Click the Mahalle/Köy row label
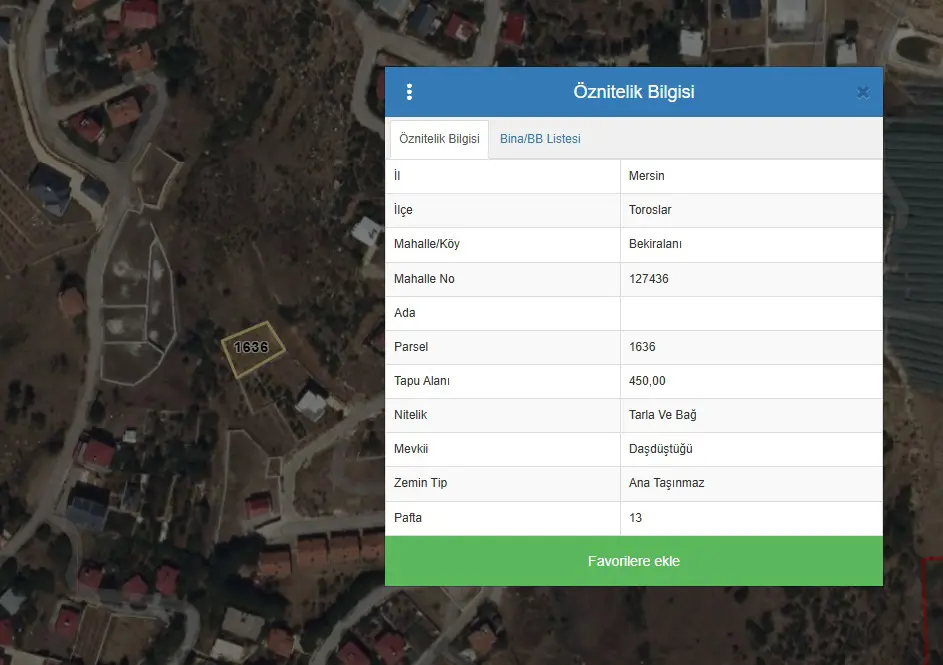Viewport: 943px width, 665px height. coord(426,244)
